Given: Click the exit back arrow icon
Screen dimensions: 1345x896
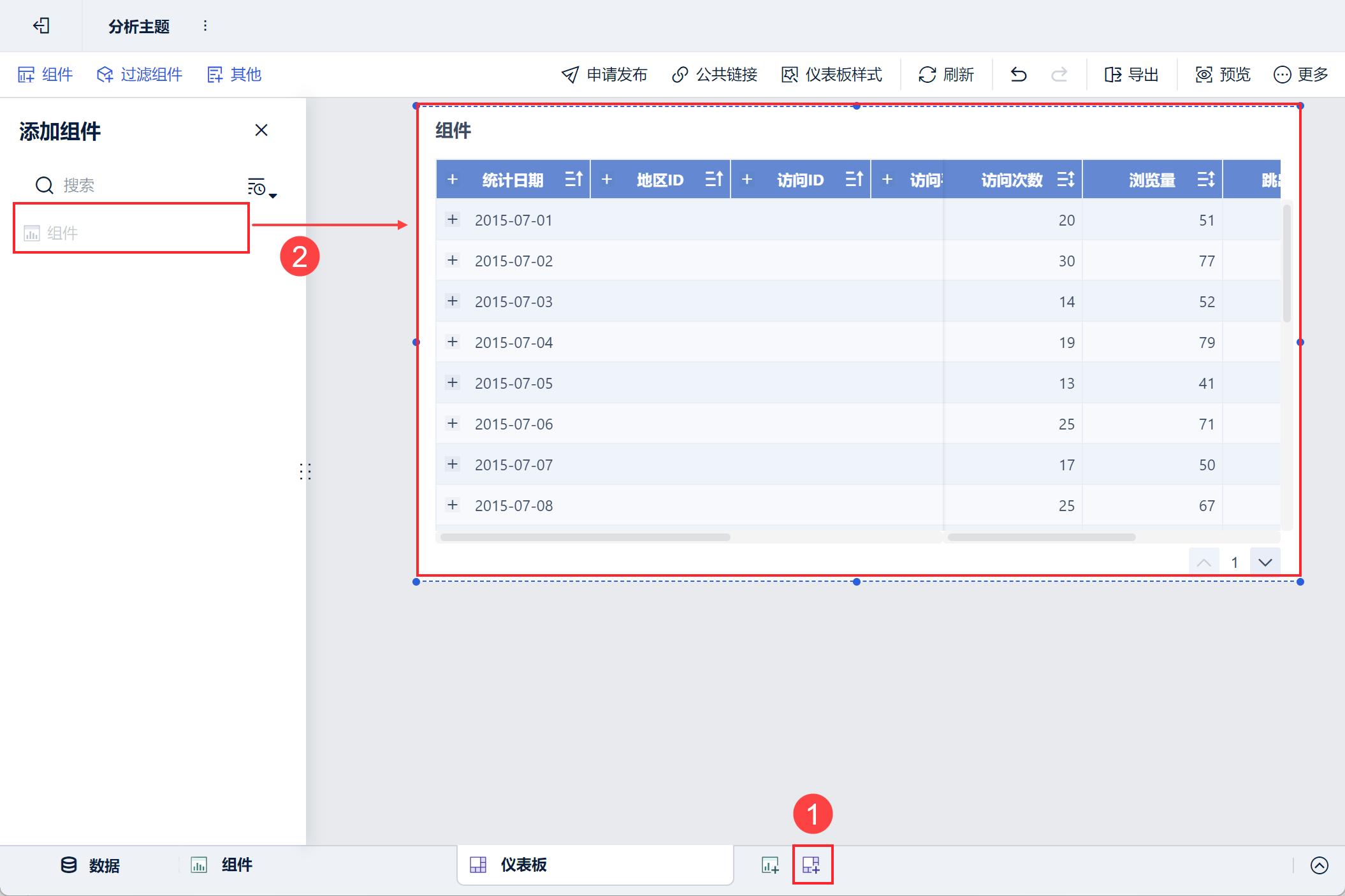Looking at the screenshot, I should coord(41,26).
